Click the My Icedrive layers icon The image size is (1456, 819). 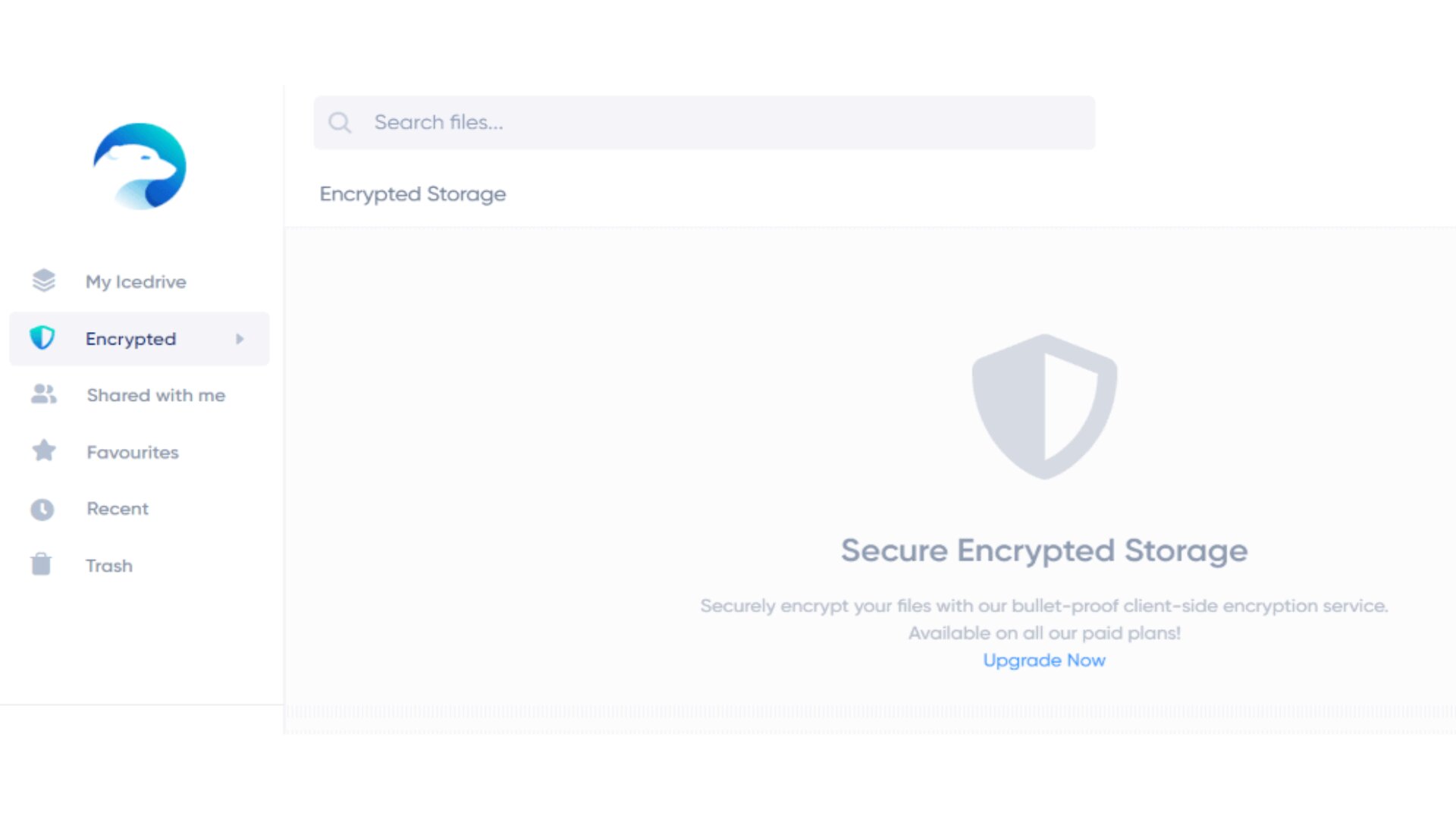pos(44,281)
